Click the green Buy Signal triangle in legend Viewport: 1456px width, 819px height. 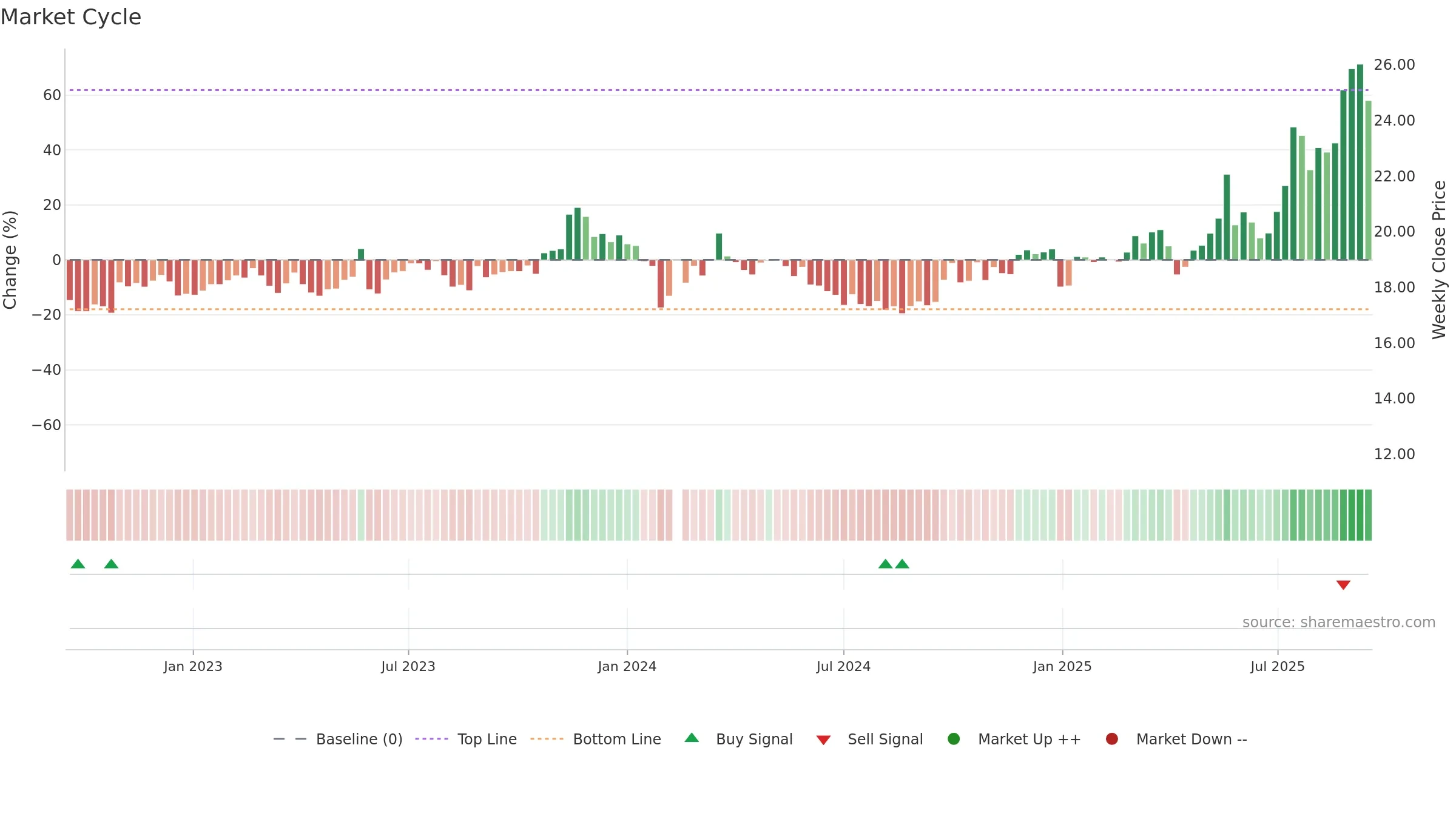(x=692, y=738)
